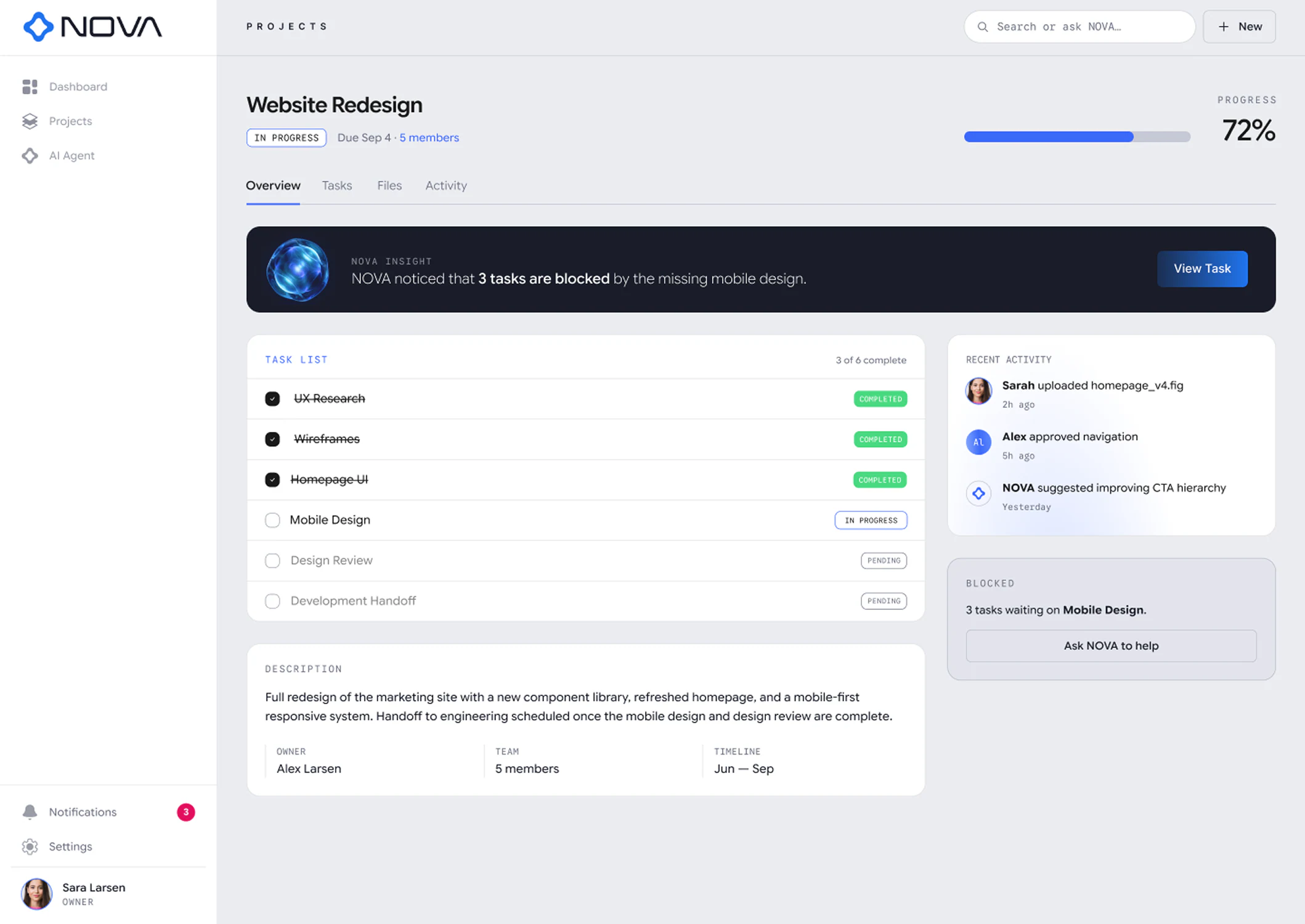The image size is (1305, 924).
Task: Click the Settings gear icon
Action: 30,846
